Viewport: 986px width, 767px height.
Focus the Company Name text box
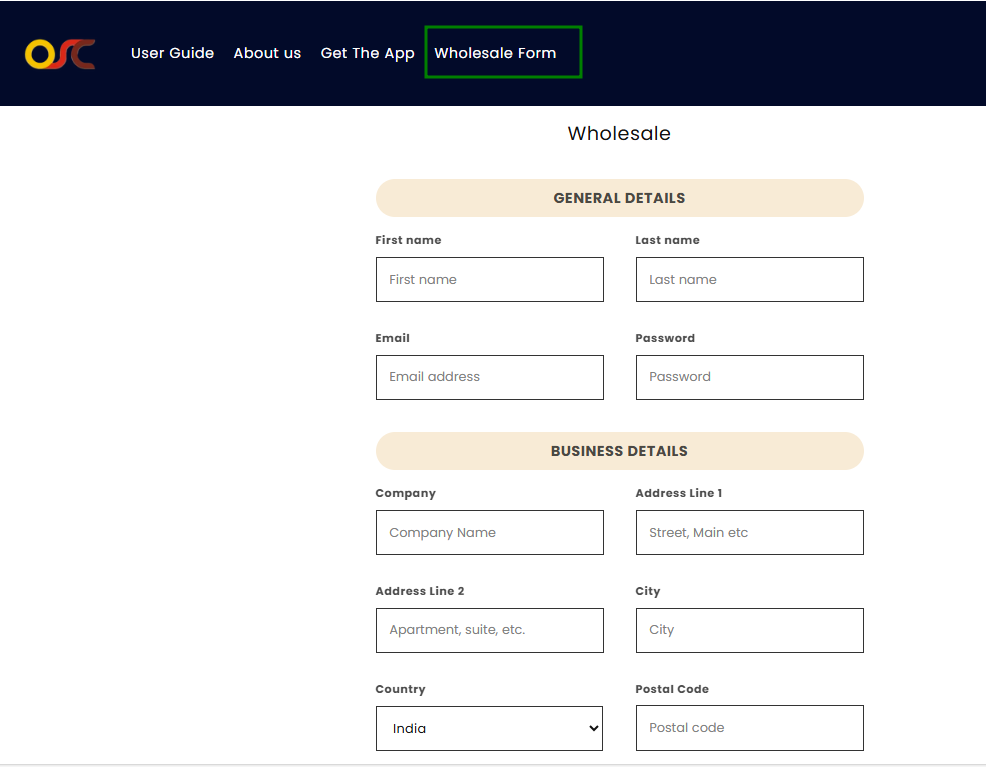(x=489, y=533)
